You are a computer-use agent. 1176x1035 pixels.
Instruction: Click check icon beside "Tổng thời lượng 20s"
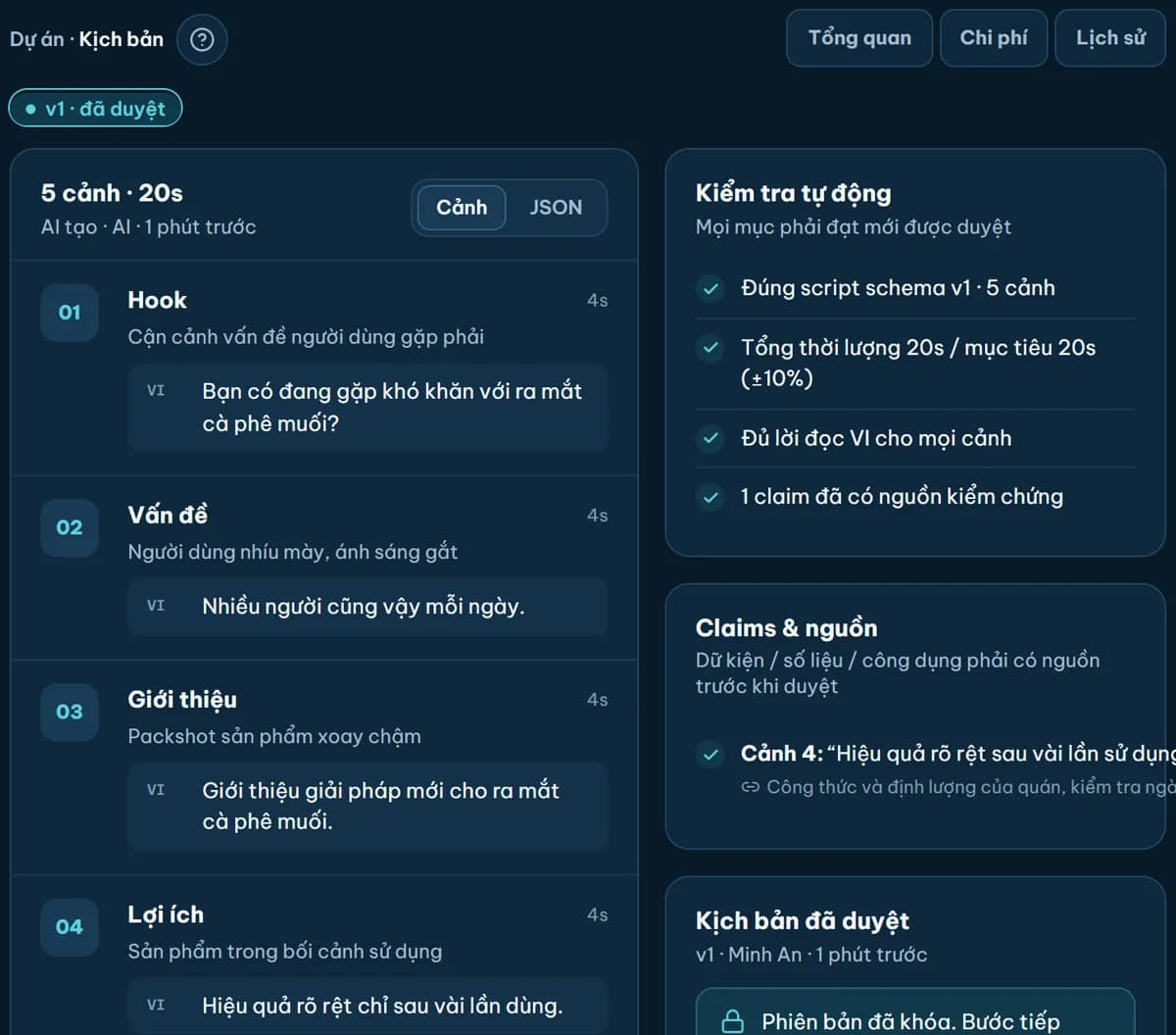tap(710, 348)
